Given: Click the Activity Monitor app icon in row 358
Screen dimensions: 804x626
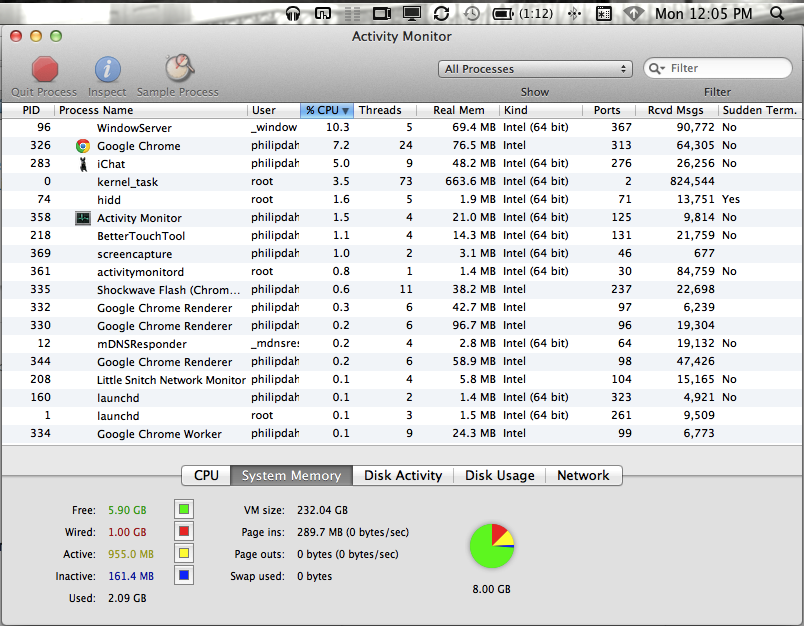Looking at the screenshot, I should coord(83,218).
